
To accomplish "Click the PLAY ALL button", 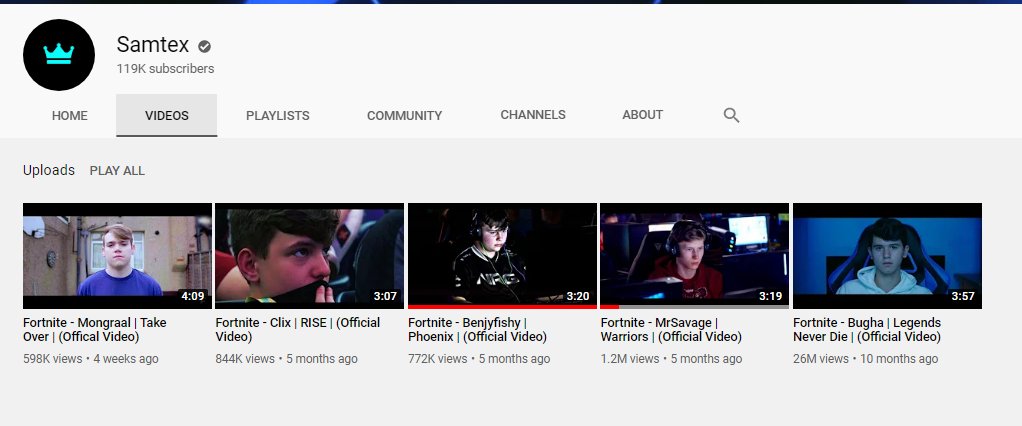I will click(117, 171).
